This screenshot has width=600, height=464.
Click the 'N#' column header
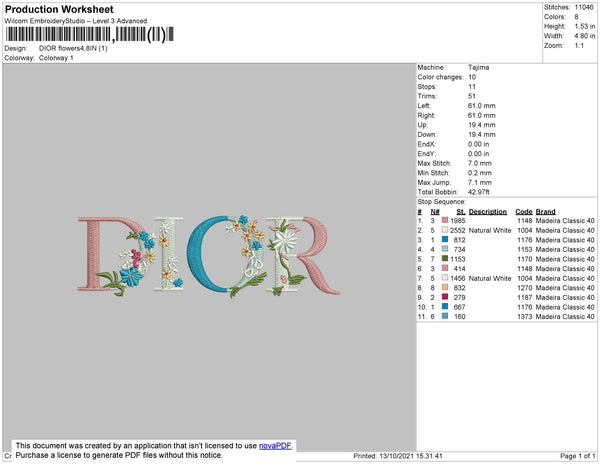pos(435,212)
